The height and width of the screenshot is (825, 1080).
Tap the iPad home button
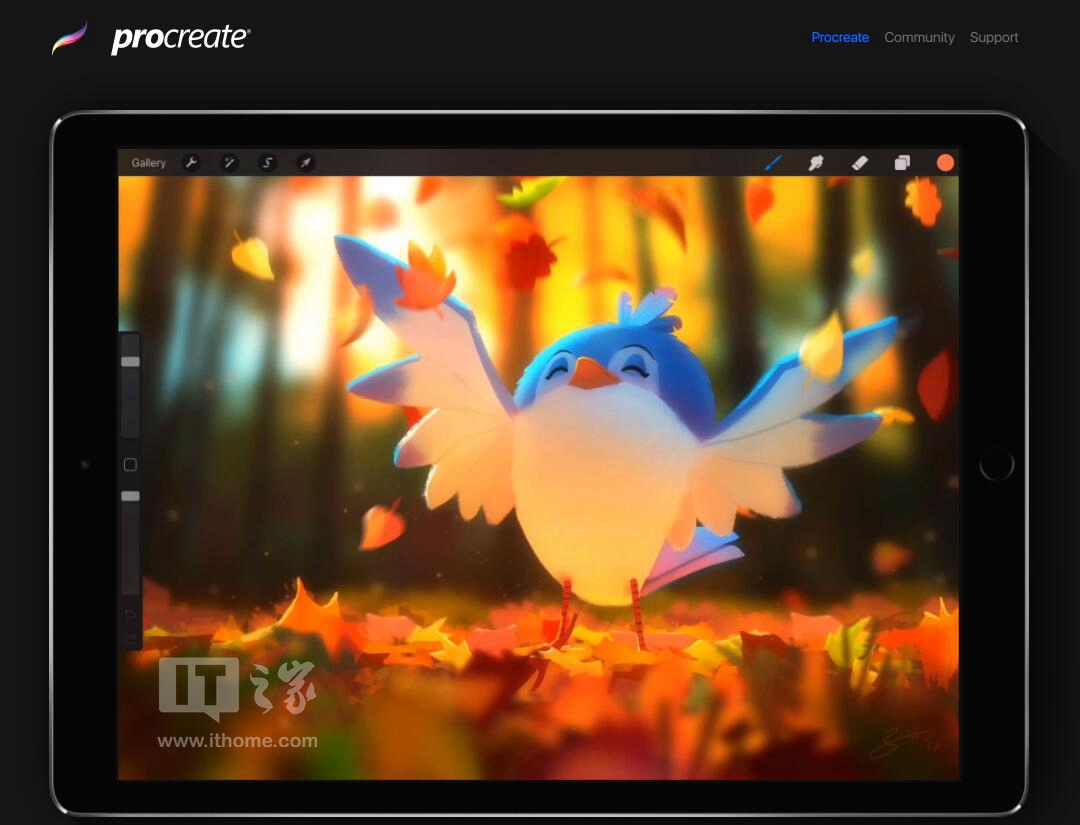(x=996, y=464)
